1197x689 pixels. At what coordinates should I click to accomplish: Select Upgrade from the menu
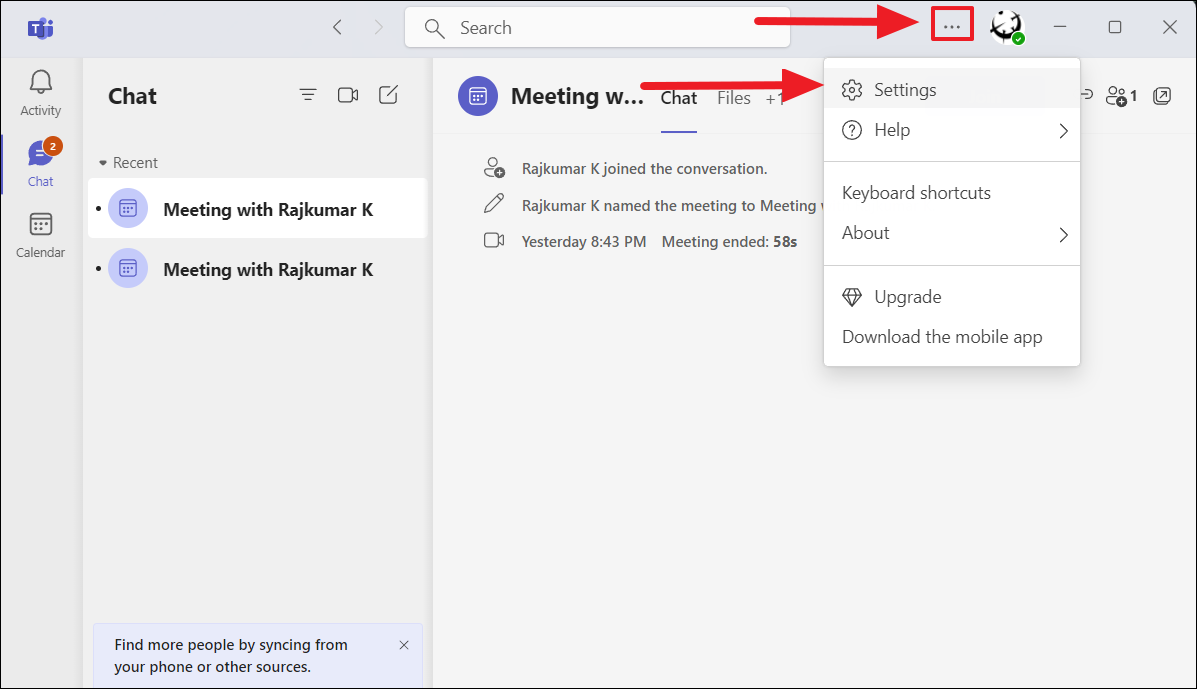click(908, 296)
